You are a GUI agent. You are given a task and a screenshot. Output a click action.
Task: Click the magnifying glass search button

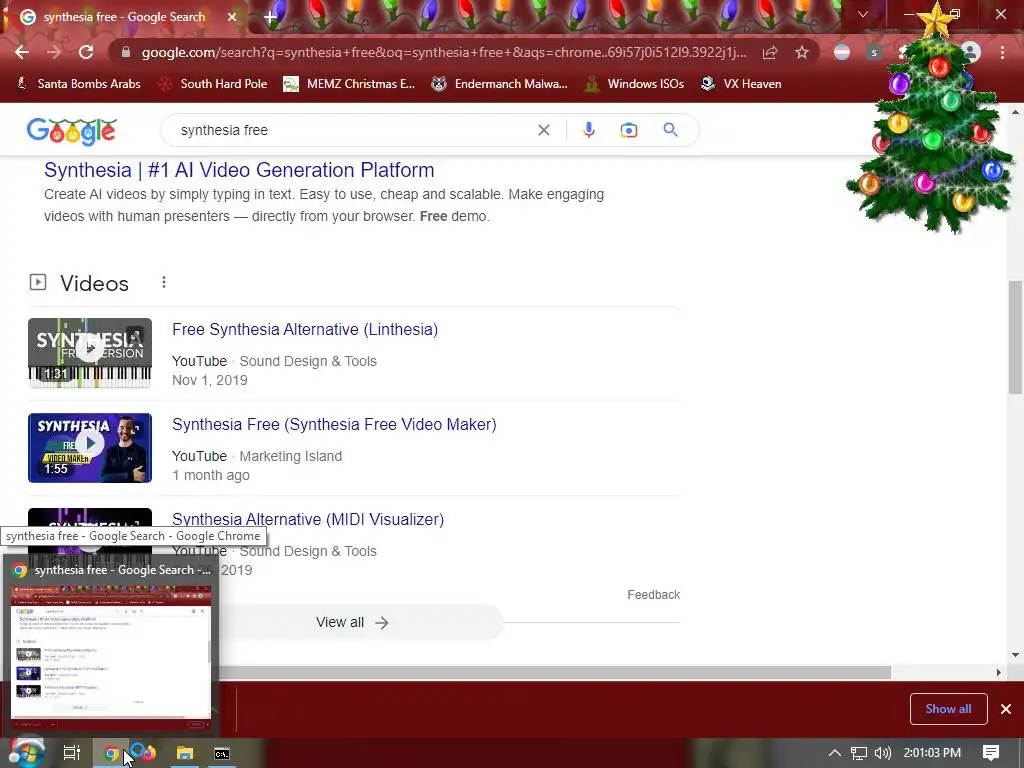tap(670, 130)
